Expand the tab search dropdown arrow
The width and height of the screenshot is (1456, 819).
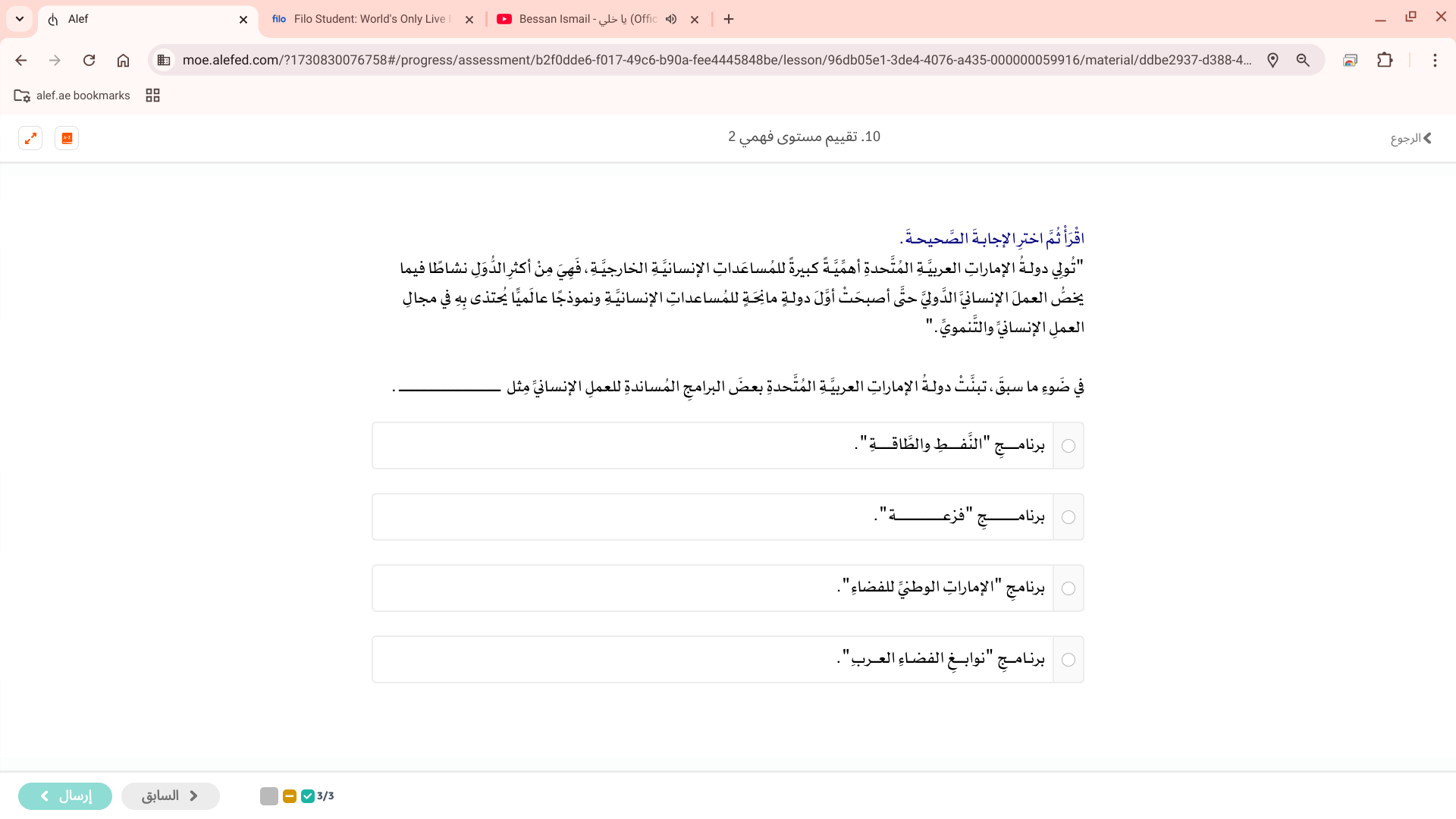[20, 19]
